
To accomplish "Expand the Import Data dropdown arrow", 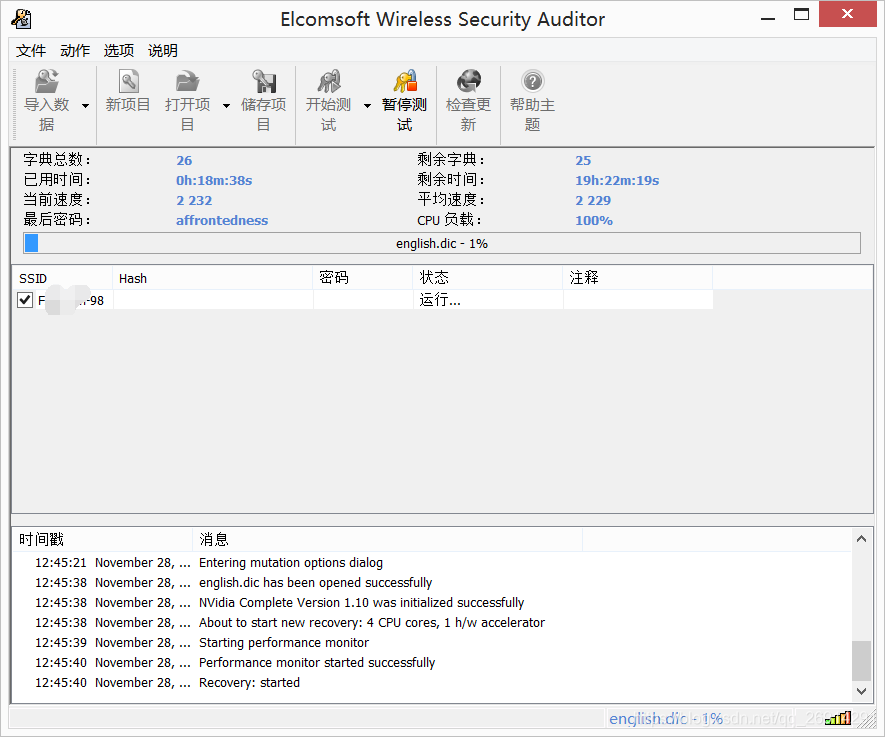I will 85,106.
